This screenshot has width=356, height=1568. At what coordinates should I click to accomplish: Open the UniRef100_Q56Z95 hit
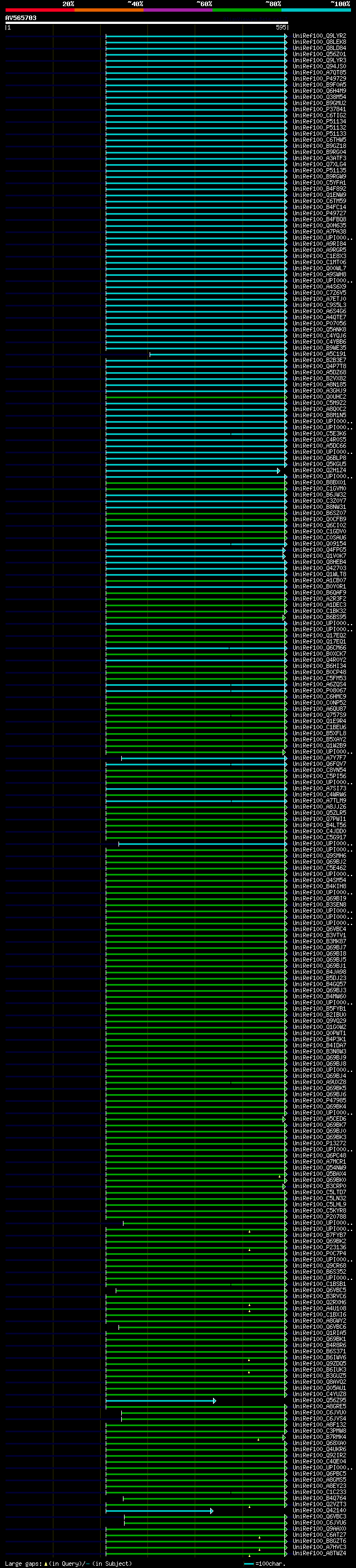(x=319, y=1401)
